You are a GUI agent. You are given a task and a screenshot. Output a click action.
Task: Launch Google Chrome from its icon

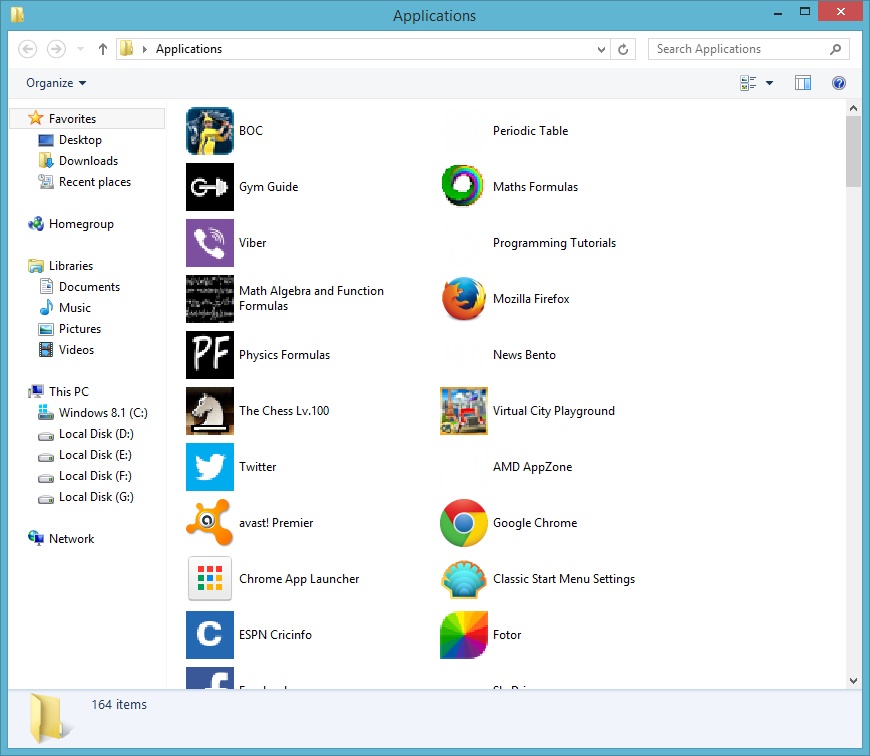(463, 523)
